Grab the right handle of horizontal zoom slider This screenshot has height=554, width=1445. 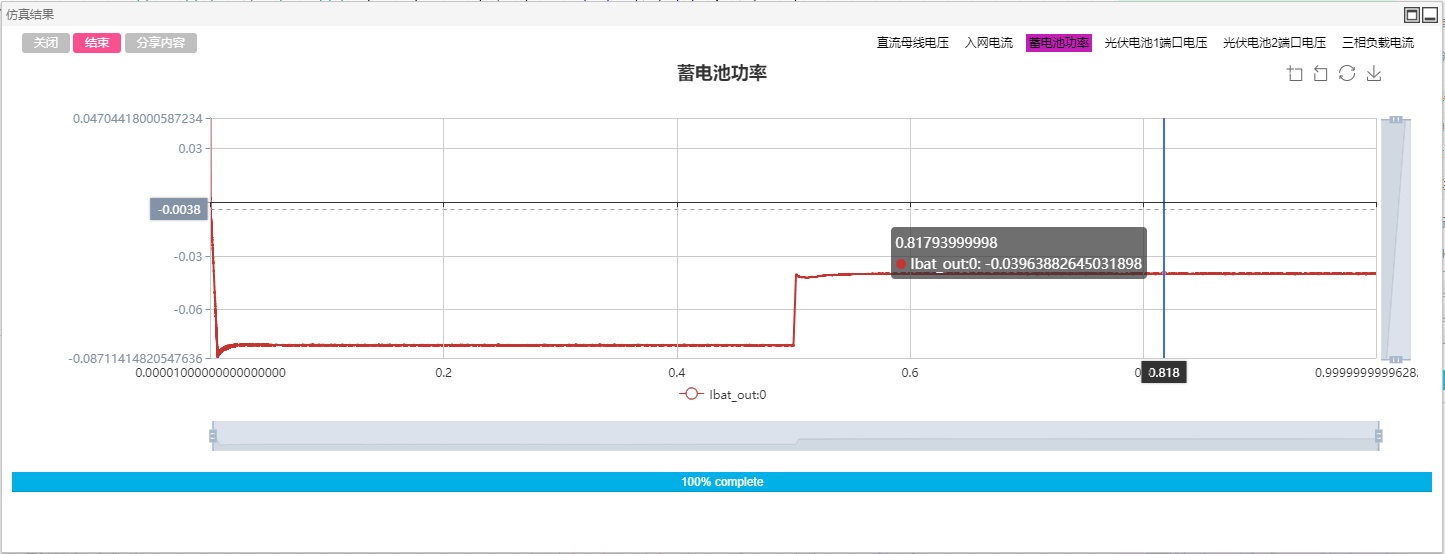coord(1379,436)
